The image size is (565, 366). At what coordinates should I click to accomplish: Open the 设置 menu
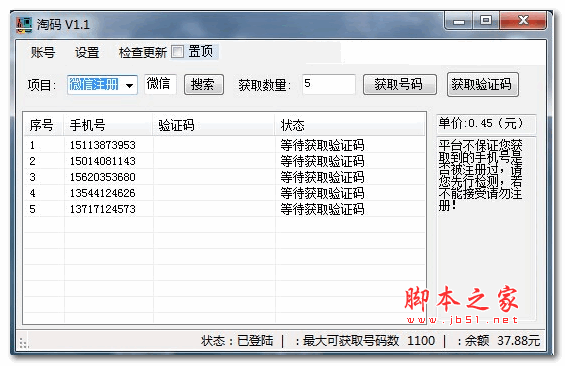click(87, 53)
